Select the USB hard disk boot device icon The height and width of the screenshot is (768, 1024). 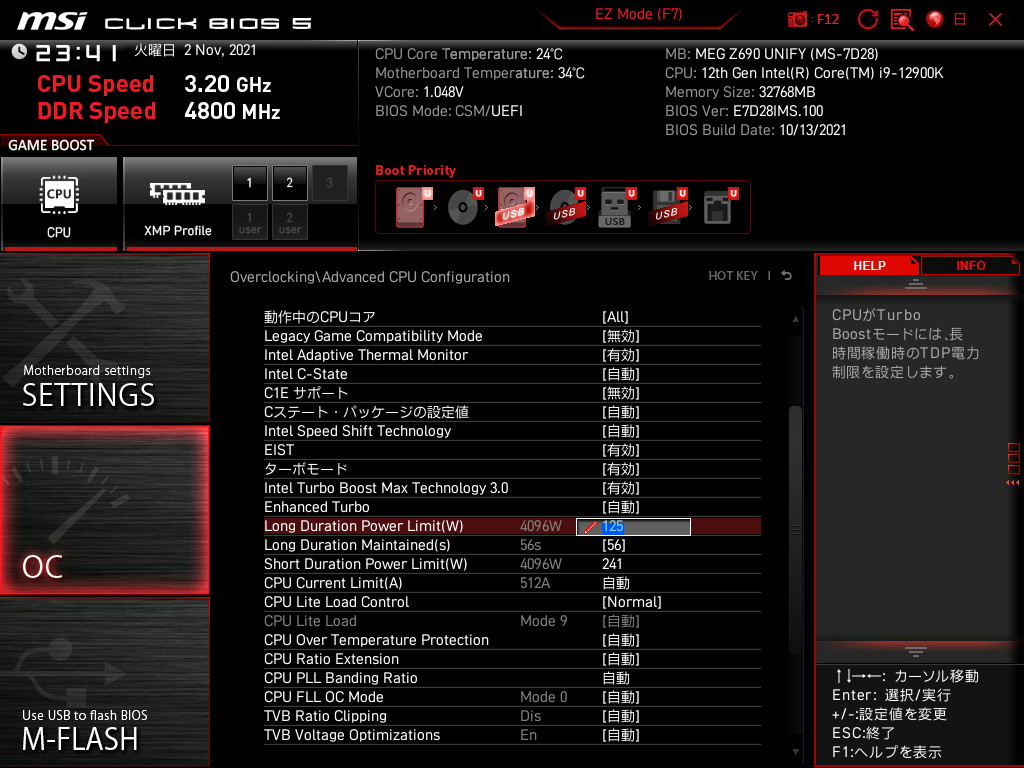(x=515, y=207)
